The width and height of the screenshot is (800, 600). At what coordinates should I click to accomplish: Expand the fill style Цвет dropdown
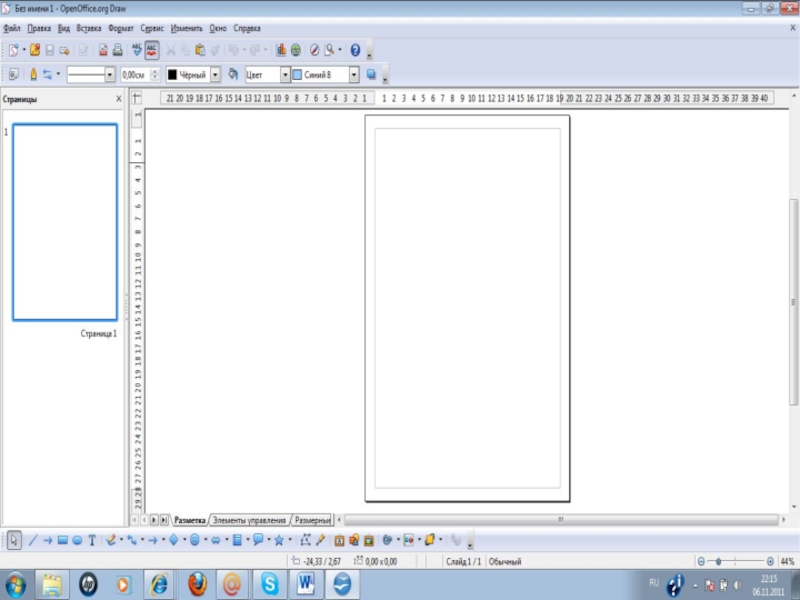pyautogui.click(x=285, y=75)
